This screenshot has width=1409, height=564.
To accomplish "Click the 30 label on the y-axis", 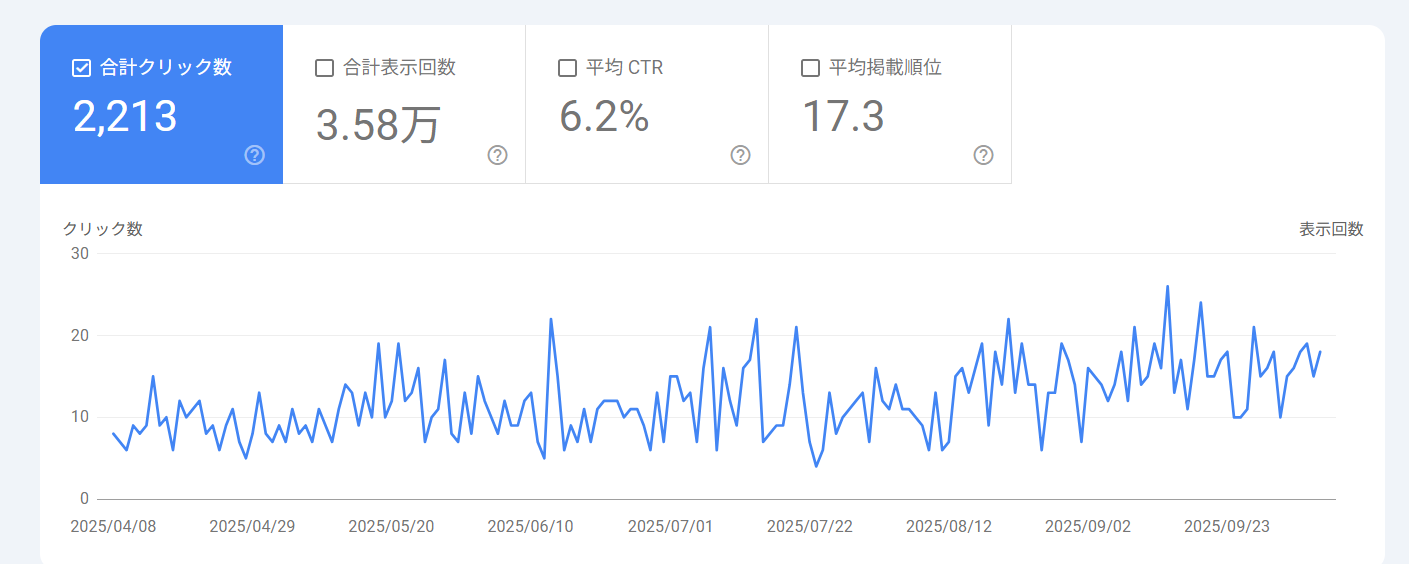I will point(79,254).
